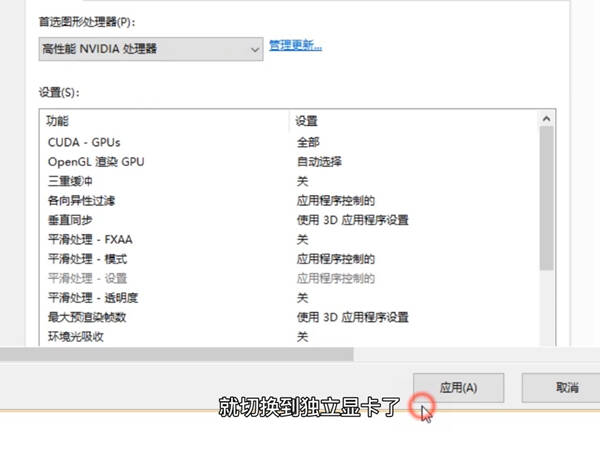Select the 平滑处理 - 模式 row
This screenshot has width=600, height=450.
[289, 259]
